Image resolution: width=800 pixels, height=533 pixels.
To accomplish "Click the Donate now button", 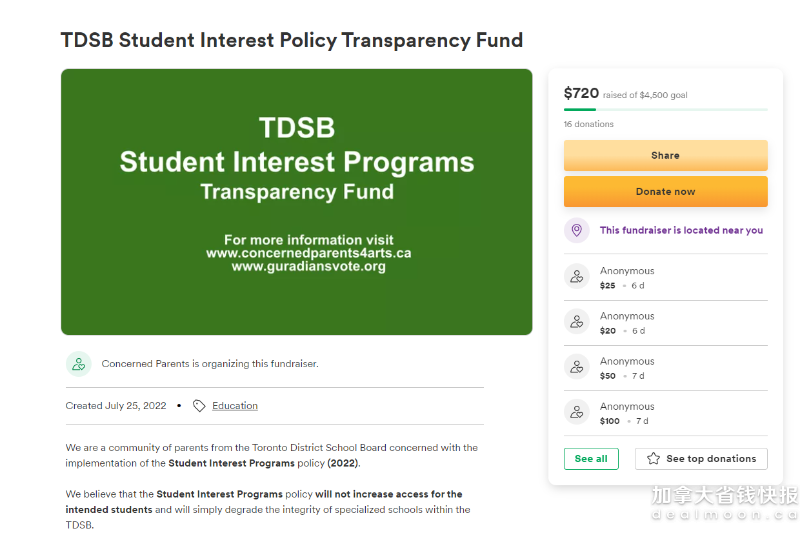I will pyautogui.click(x=665, y=192).
